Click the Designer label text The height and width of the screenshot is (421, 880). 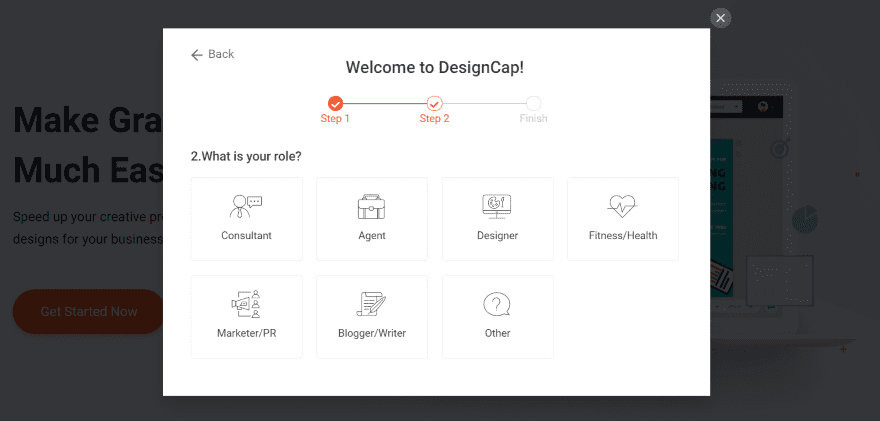click(x=497, y=236)
